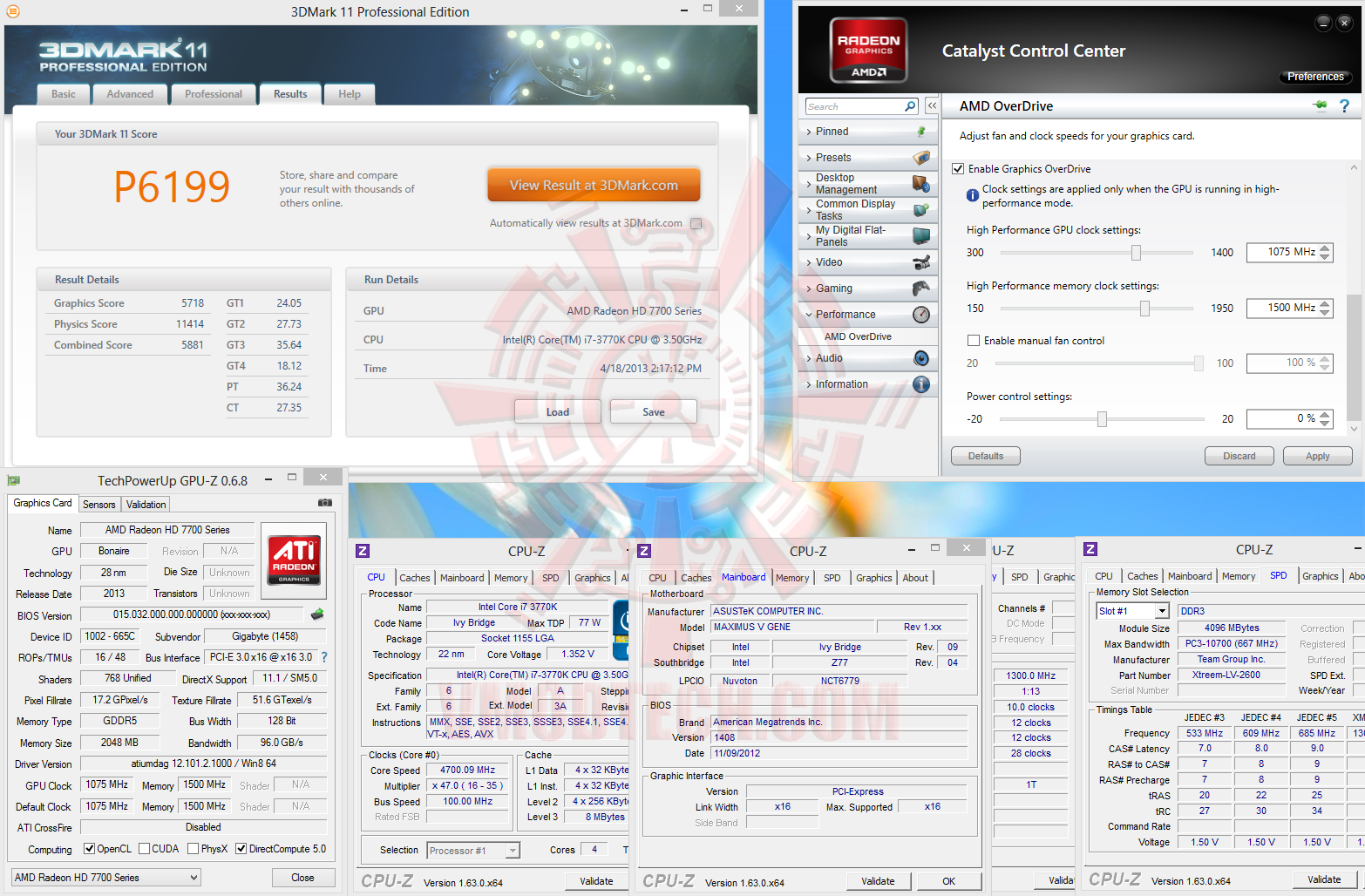Expand the Pinned section arrow in Catalyst
The width and height of the screenshot is (1365, 896).
(809, 132)
